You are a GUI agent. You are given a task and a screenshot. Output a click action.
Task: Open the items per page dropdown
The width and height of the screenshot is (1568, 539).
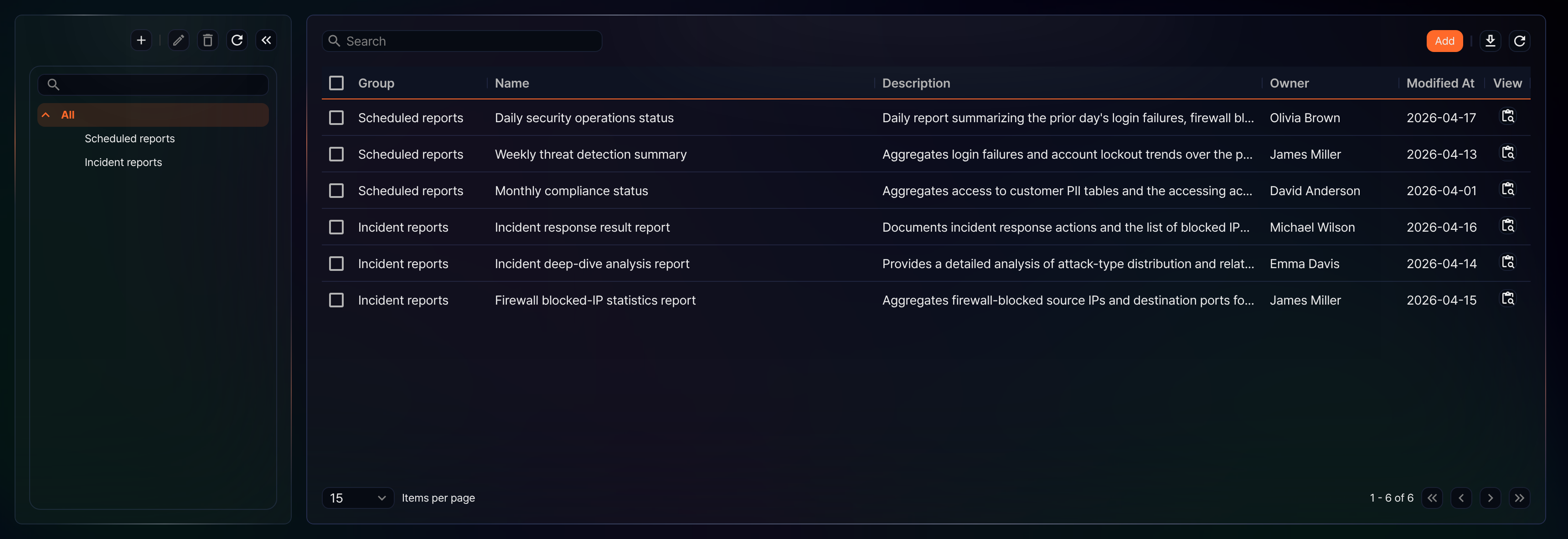pos(357,498)
